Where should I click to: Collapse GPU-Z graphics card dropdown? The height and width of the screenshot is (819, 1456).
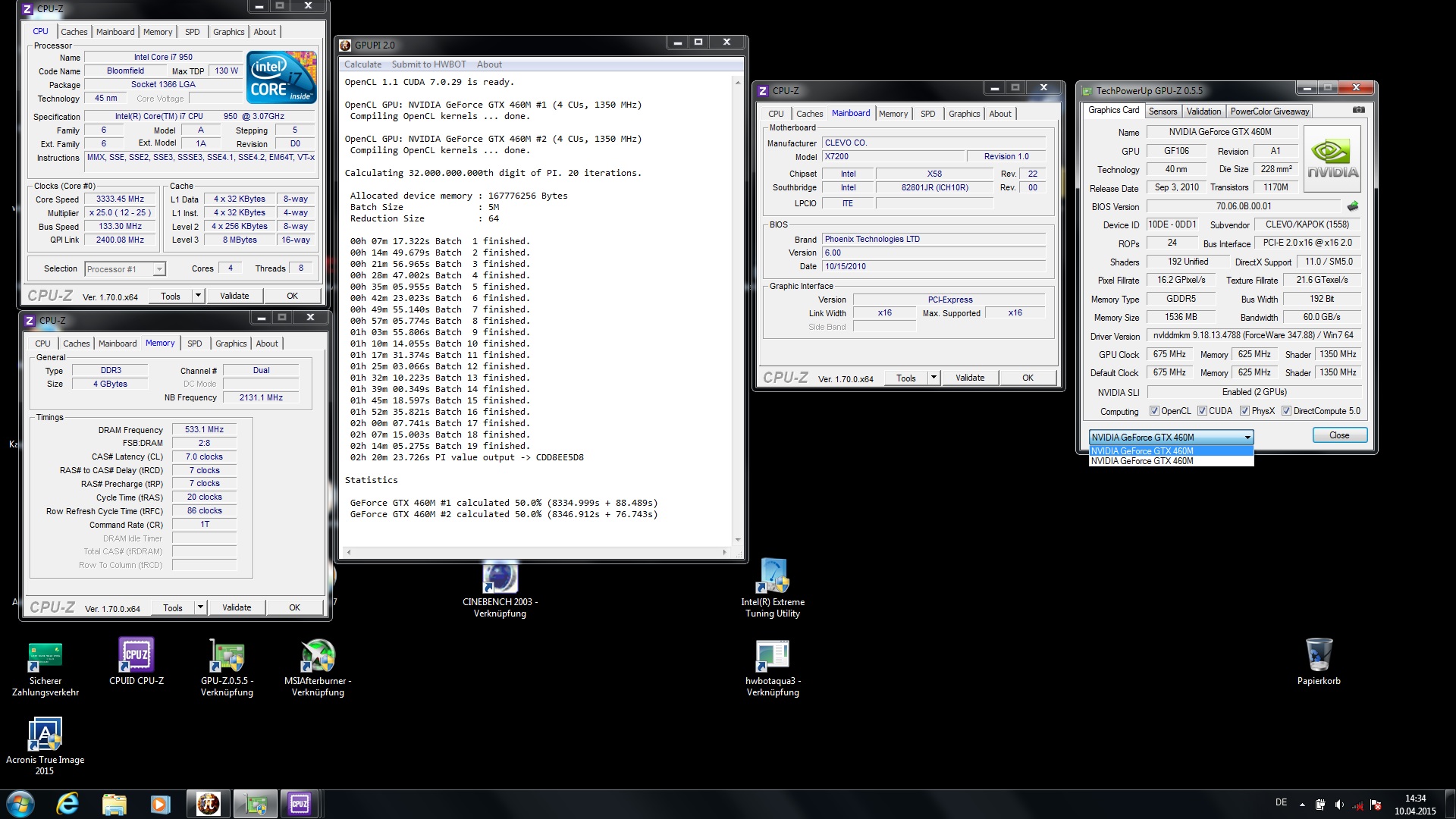1247,438
